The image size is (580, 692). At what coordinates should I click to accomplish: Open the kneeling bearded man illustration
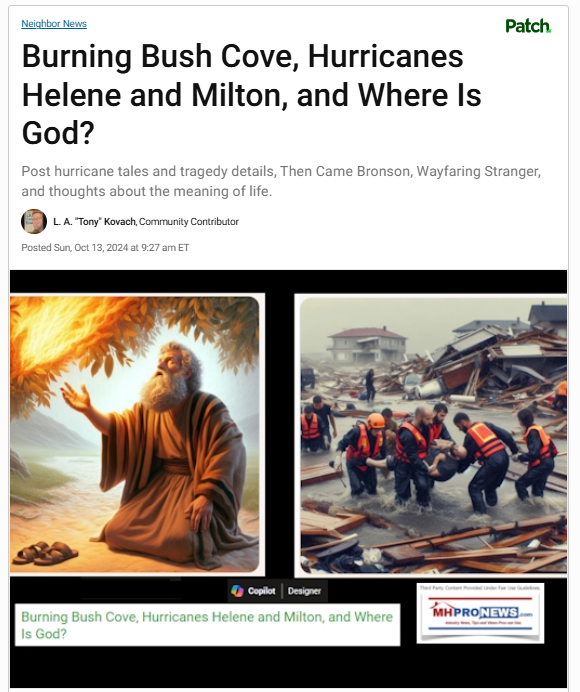[135, 435]
